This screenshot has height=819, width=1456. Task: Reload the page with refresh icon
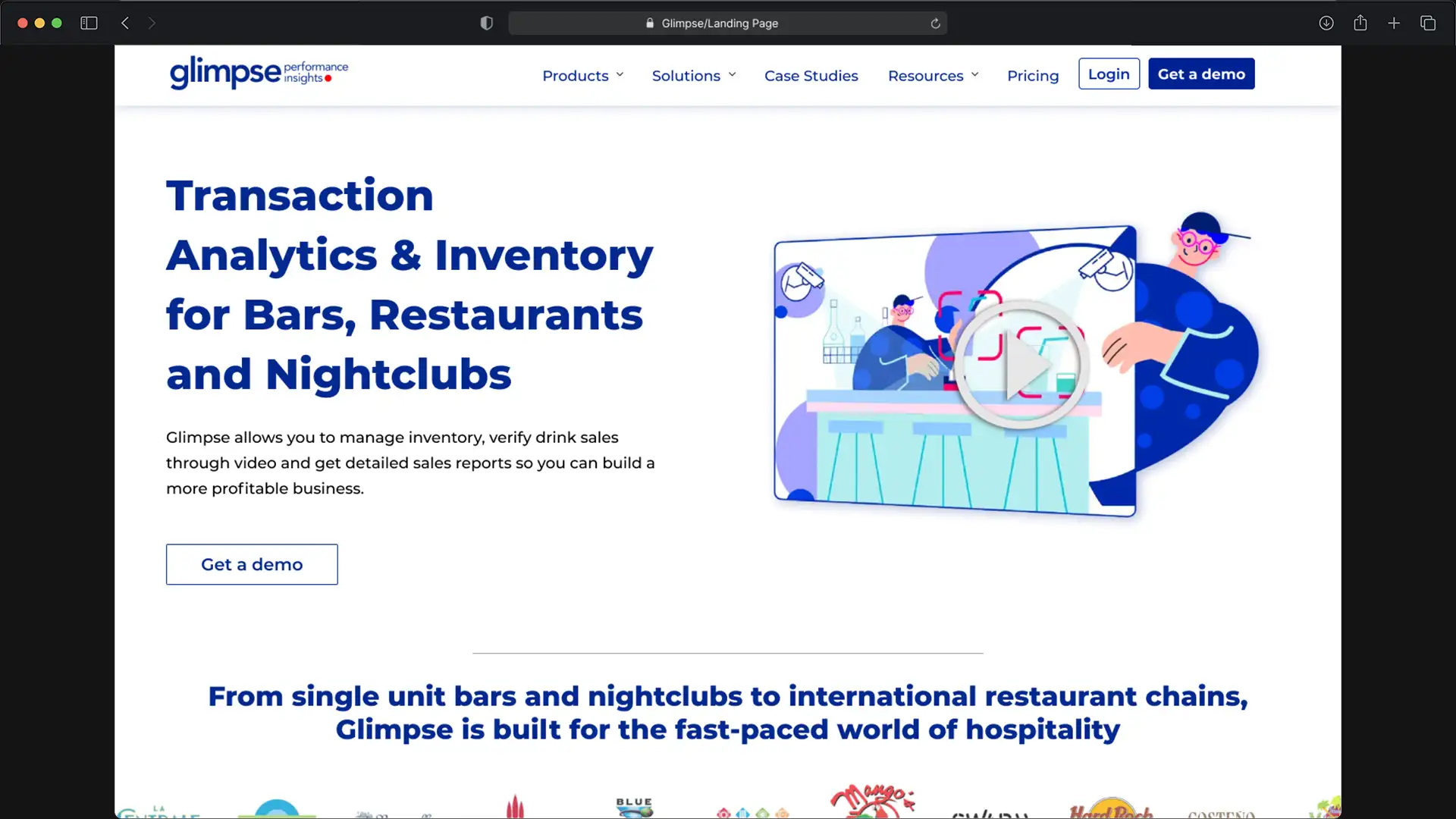(x=935, y=24)
